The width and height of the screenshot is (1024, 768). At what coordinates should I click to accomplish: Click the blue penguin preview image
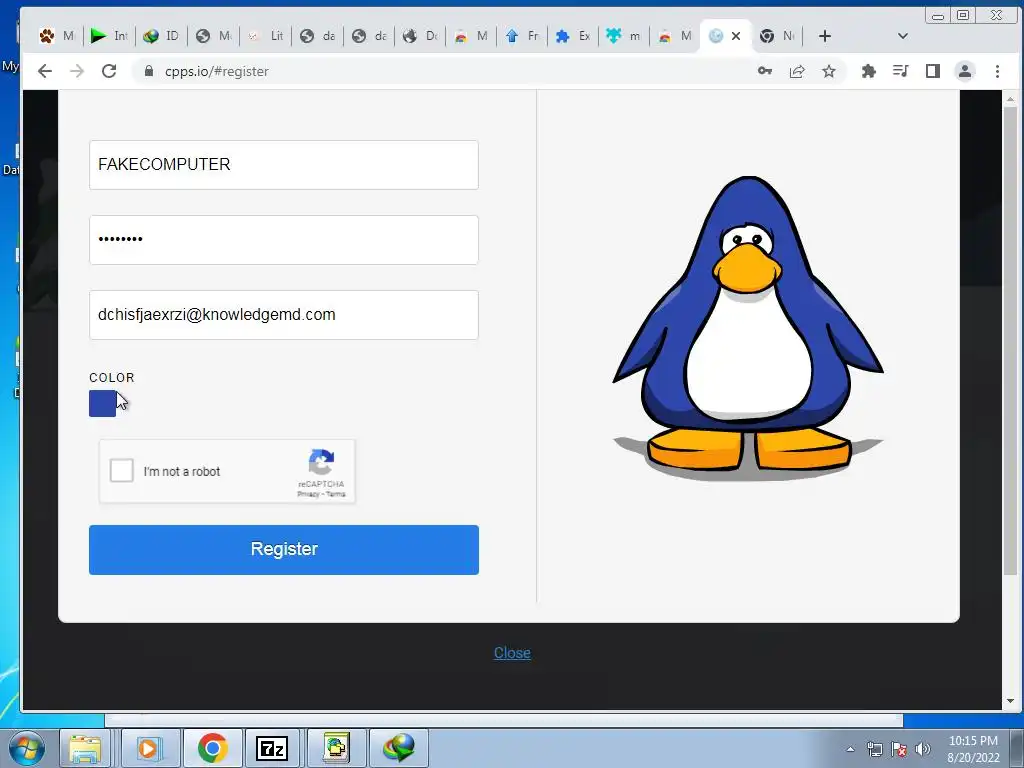(748, 328)
